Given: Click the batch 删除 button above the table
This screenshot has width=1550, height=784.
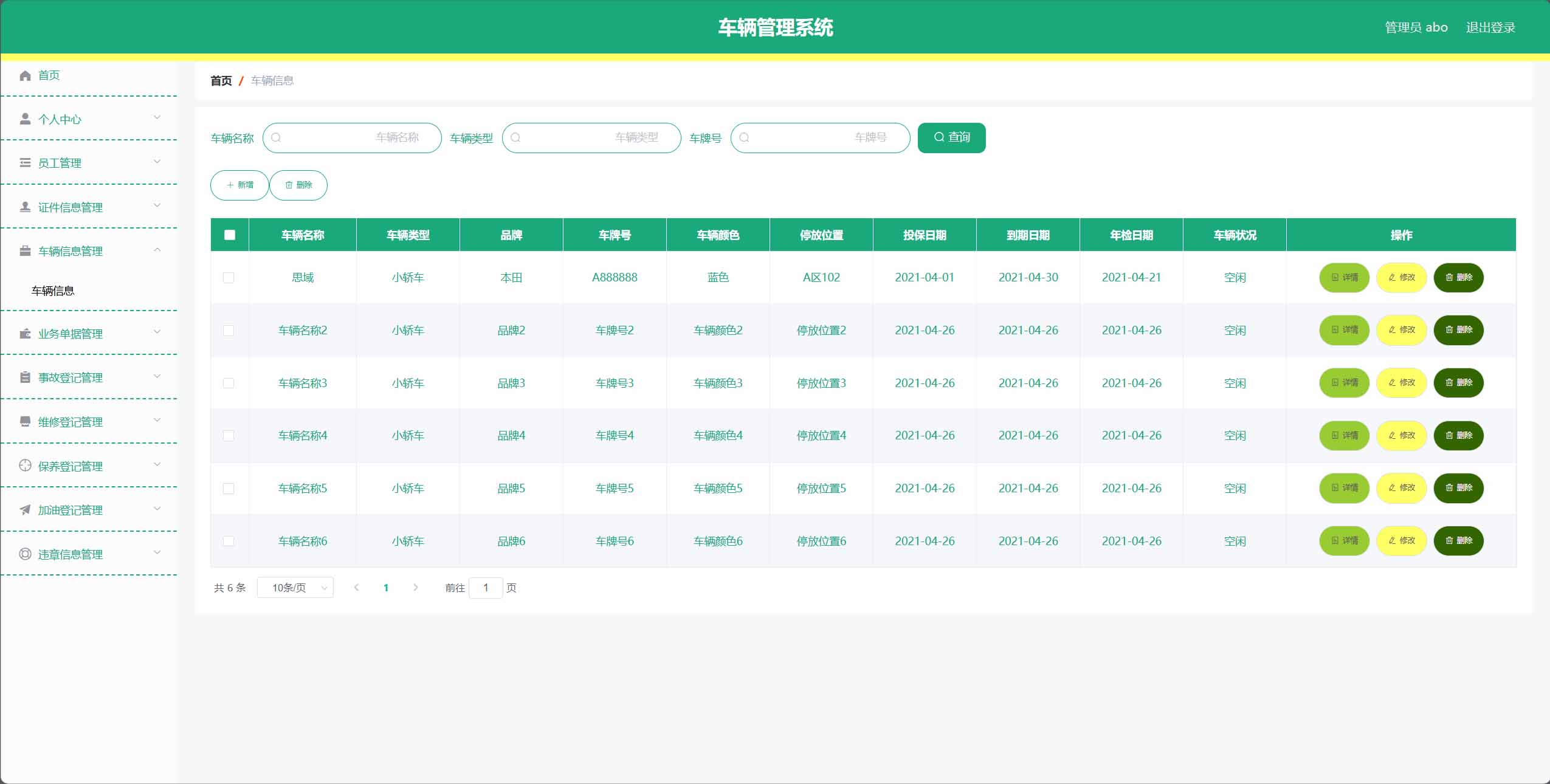Looking at the screenshot, I should click(x=298, y=185).
